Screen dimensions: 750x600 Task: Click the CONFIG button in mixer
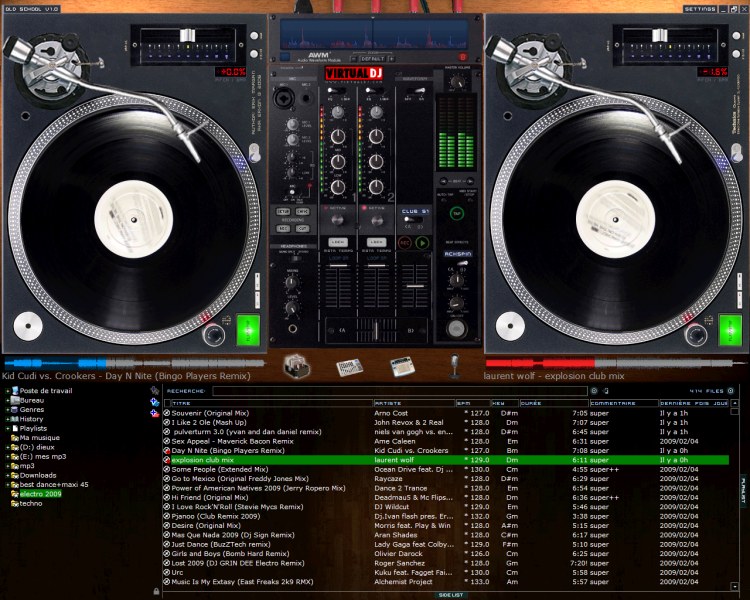pyautogui.click(x=302, y=211)
